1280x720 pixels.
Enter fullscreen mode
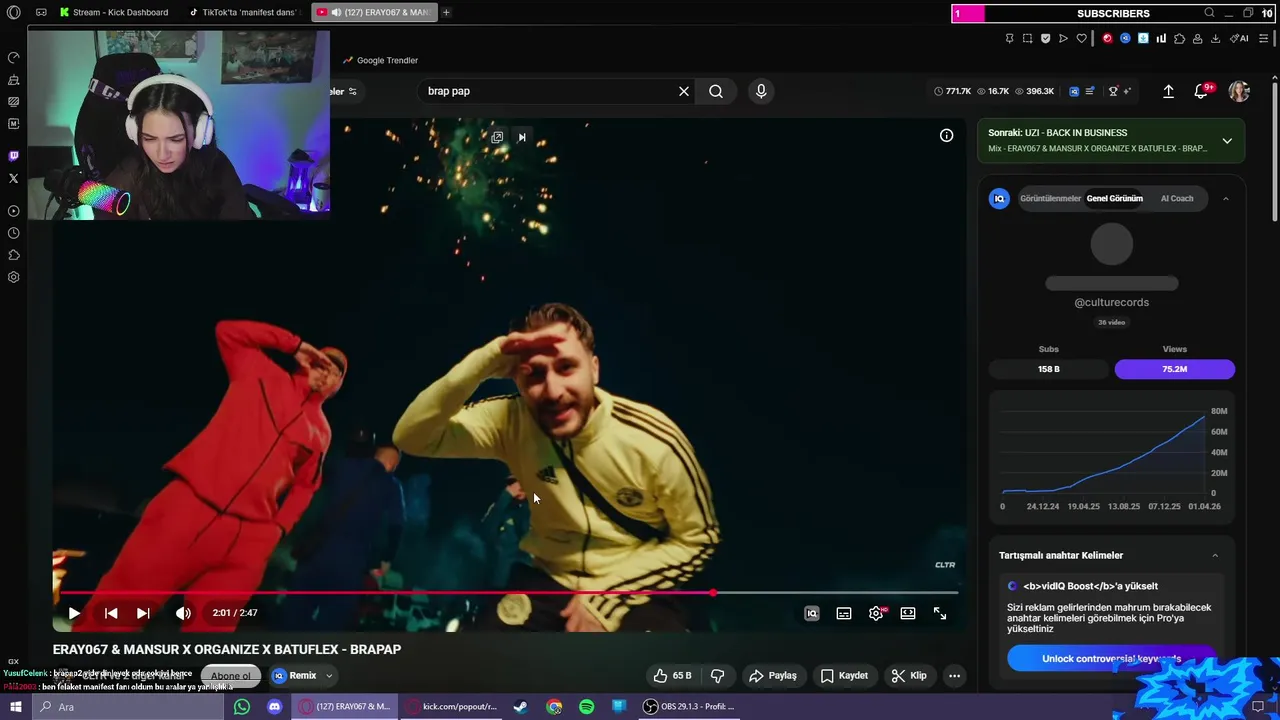pyautogui.click(x=940, y=613)
